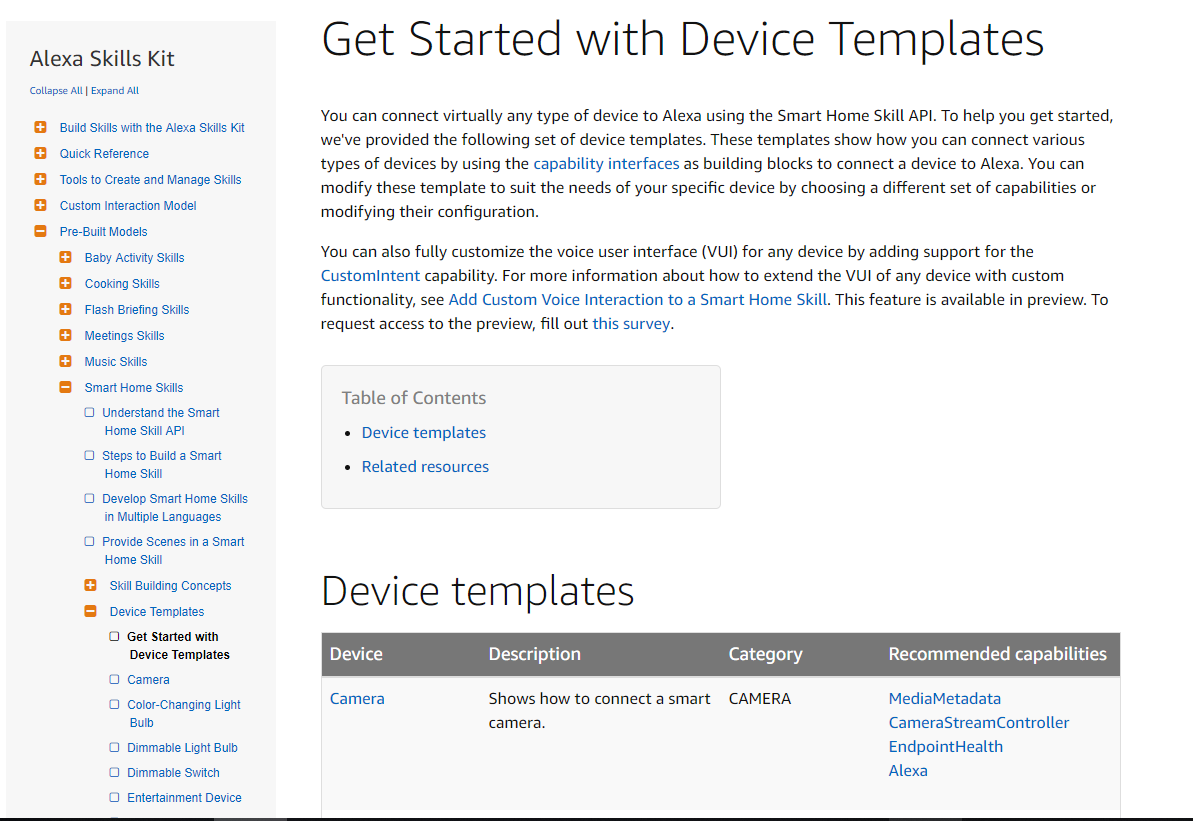The height and width of the screenshot is (821, 1193).
Task: Open Build Skills with the Alexa Skills Kit link
Action: tap(152, 128)
